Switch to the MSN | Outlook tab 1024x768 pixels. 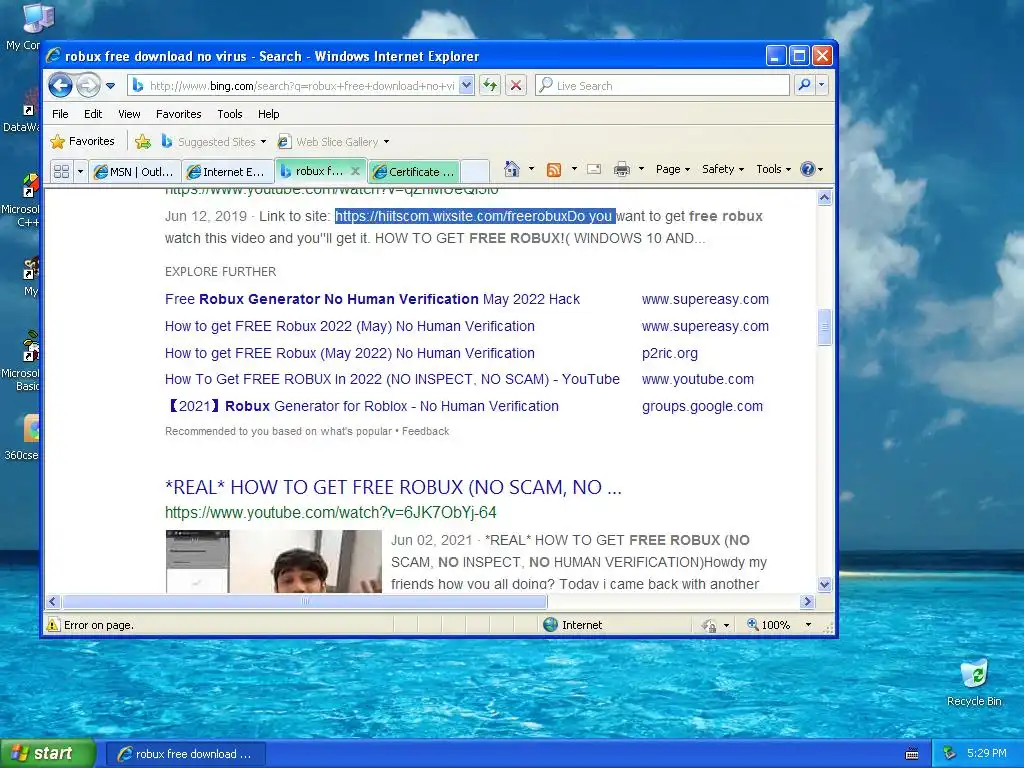point(135,172)
